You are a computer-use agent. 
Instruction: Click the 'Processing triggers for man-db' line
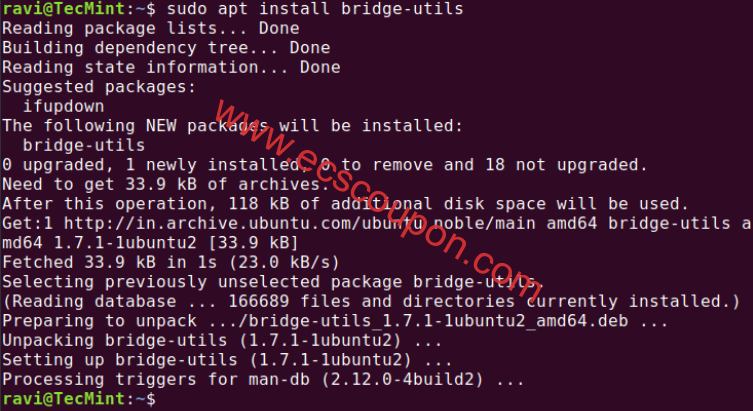tap(263, 379)
